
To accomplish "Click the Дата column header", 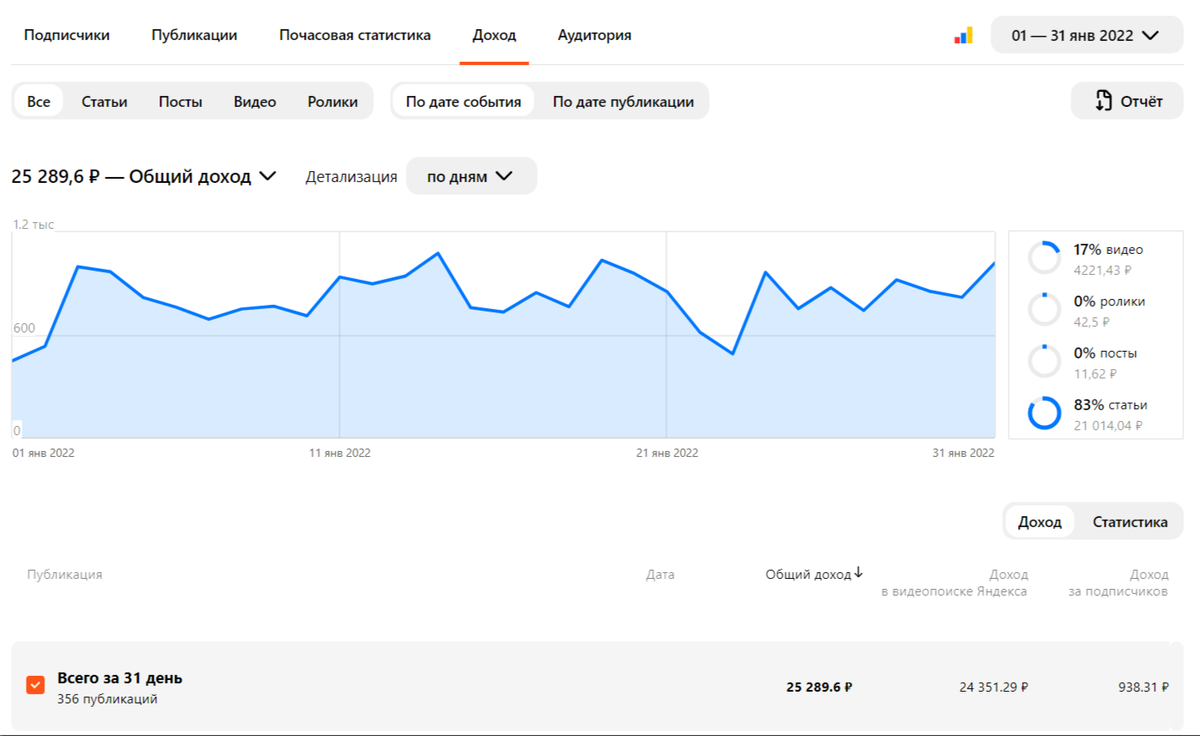I will [660, 574].
